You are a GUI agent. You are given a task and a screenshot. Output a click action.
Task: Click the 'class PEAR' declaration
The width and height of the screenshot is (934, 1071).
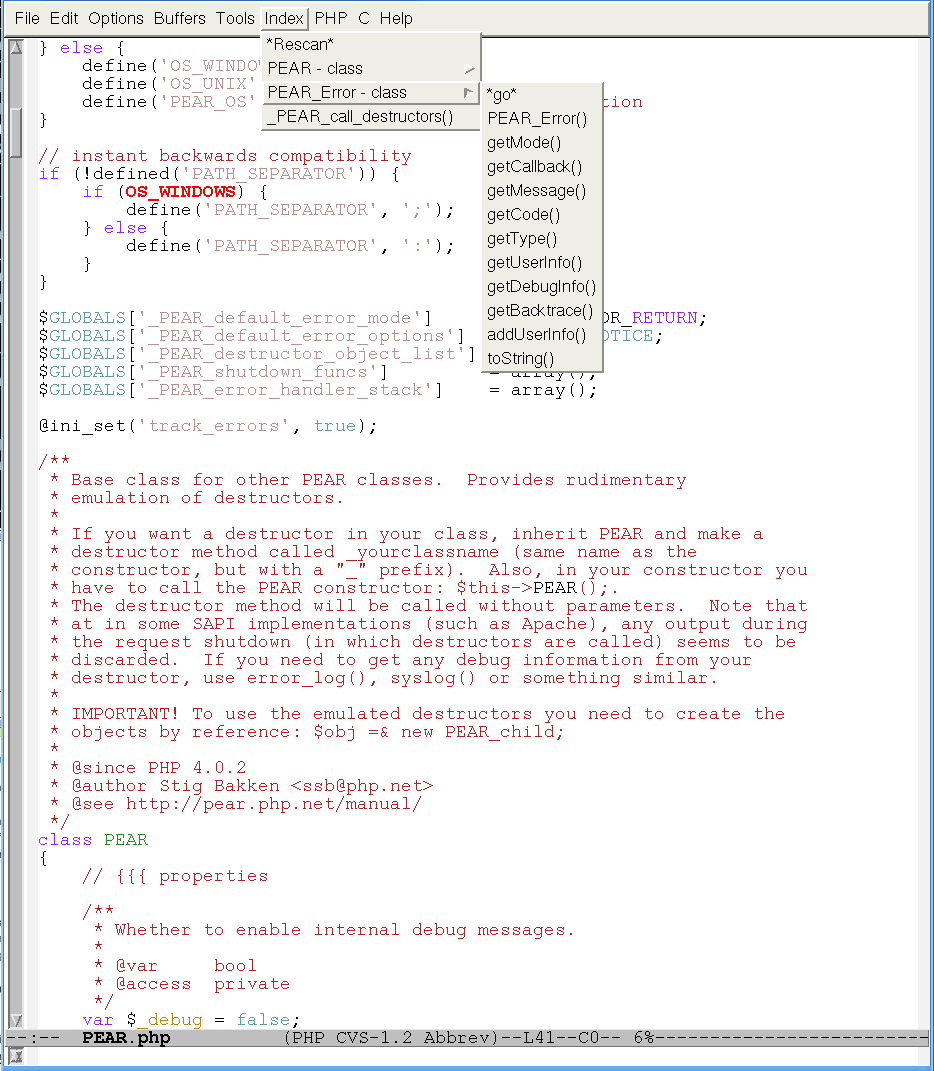93,839
